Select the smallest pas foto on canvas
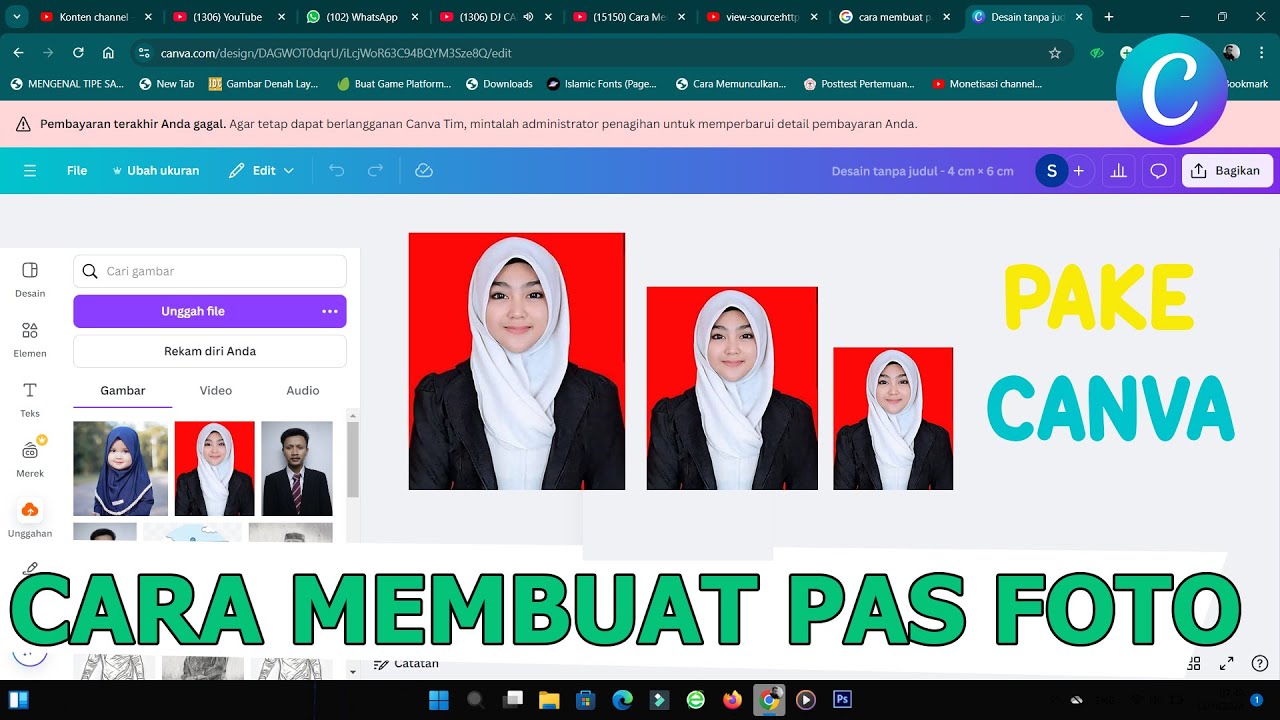The width and height of the screenshot is (1280, 720). point(893,419)
